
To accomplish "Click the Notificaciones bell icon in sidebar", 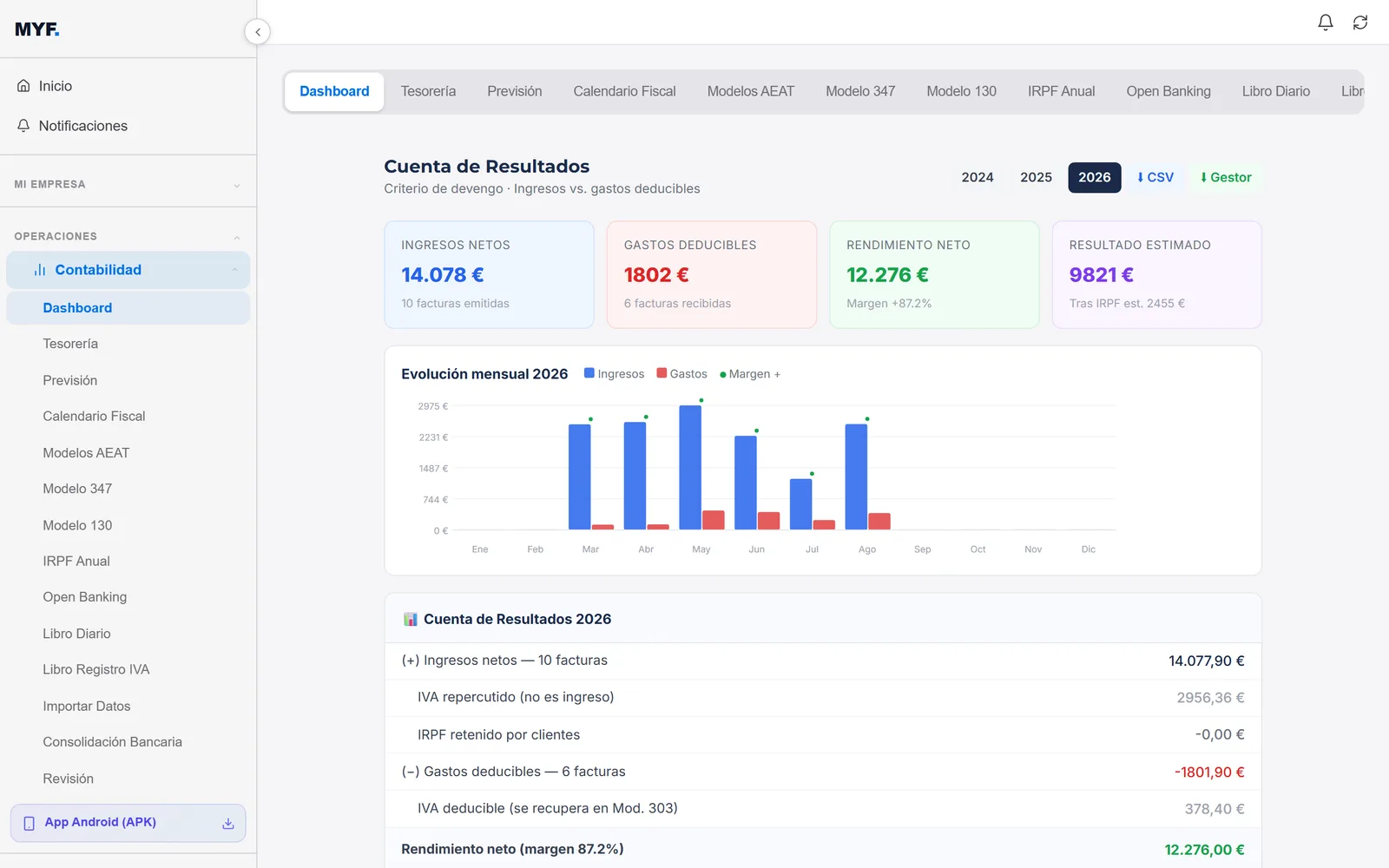I will pyautogui.click(x=23, y=126).
